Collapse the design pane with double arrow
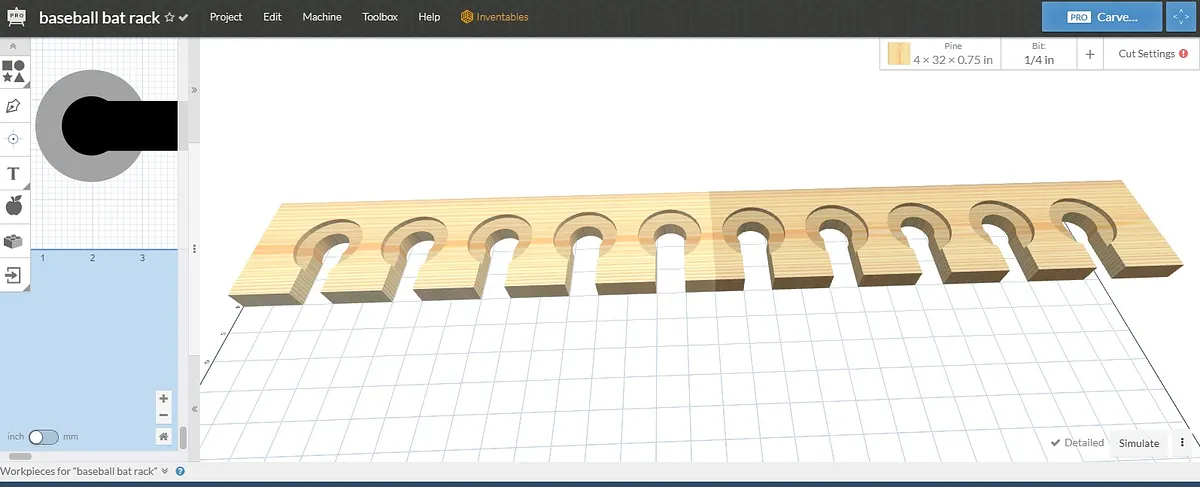 click(193, 90)
